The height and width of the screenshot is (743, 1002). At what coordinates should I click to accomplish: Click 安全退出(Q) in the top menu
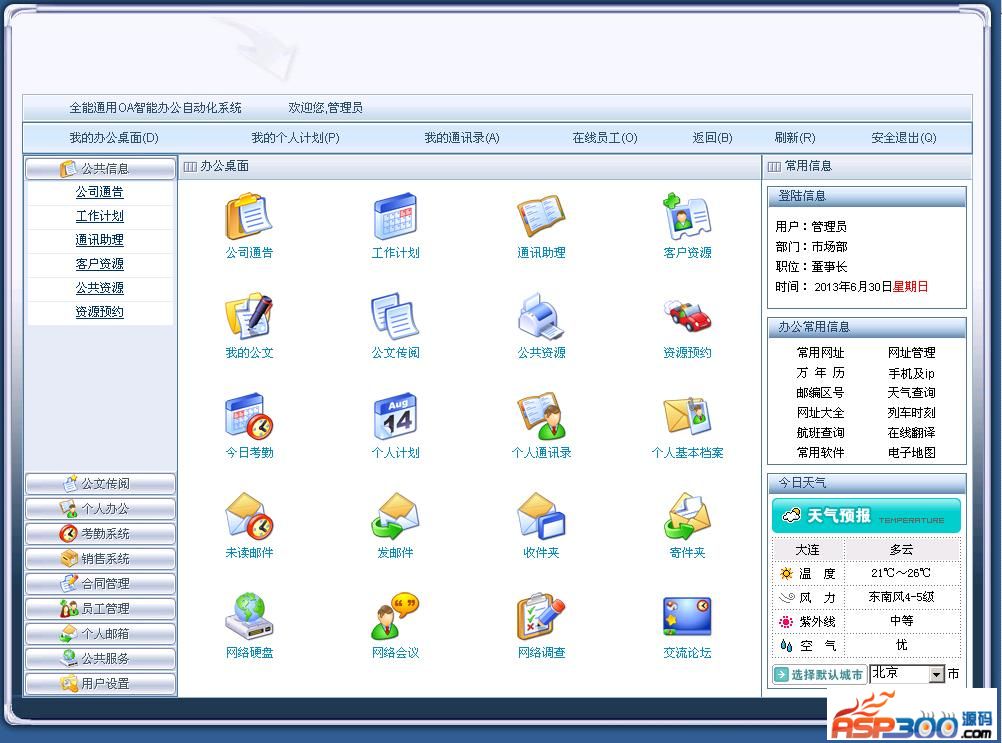[x=903, y=138]
